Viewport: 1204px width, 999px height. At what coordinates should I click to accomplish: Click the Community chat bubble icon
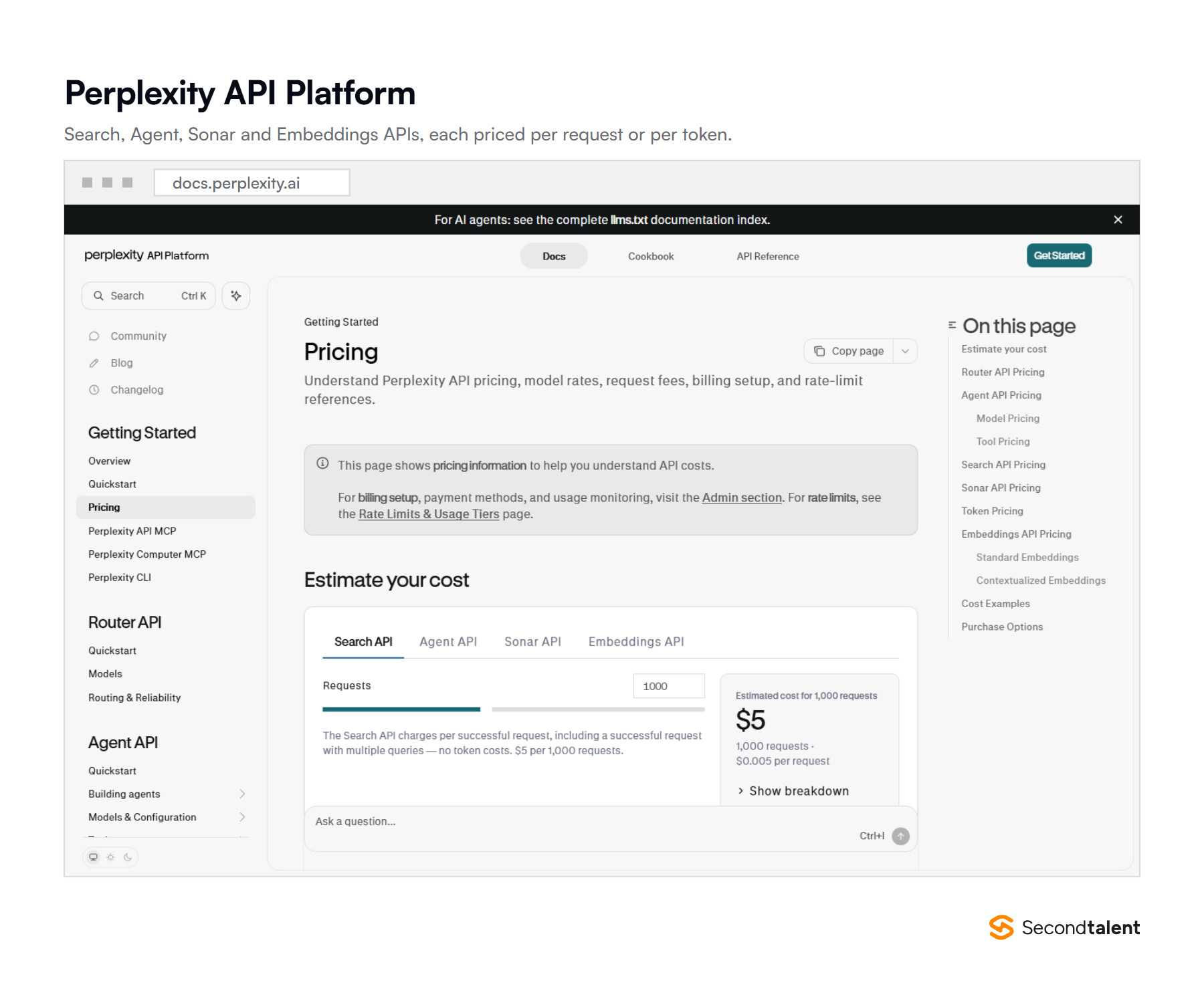(94, 336)
